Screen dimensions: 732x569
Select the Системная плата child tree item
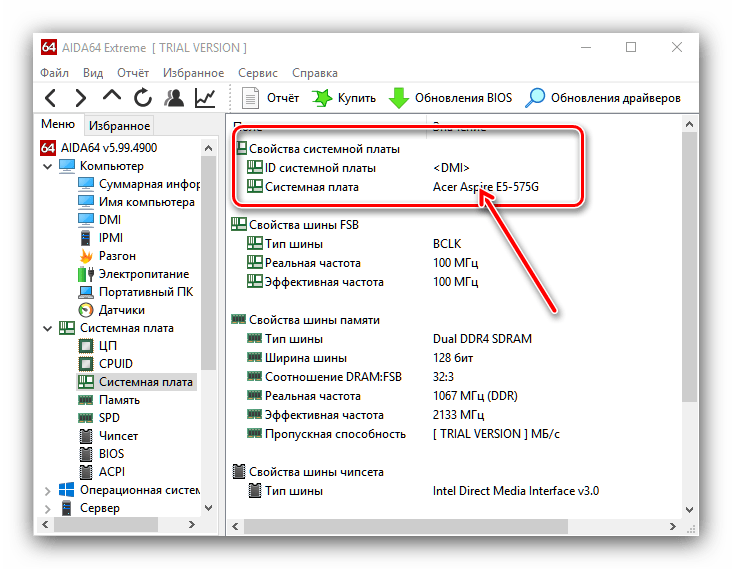136,382
